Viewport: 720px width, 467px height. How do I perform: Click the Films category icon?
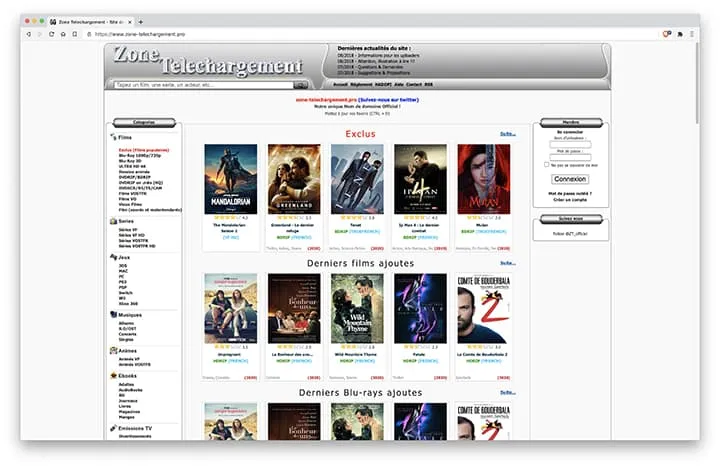pyautogui.click(x=113, y=137)
